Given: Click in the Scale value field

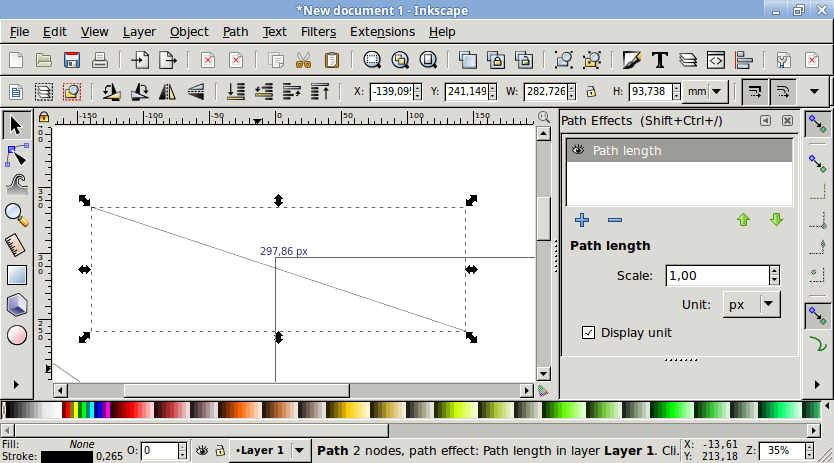Looking at the screenshot, I should coord(715,275).
